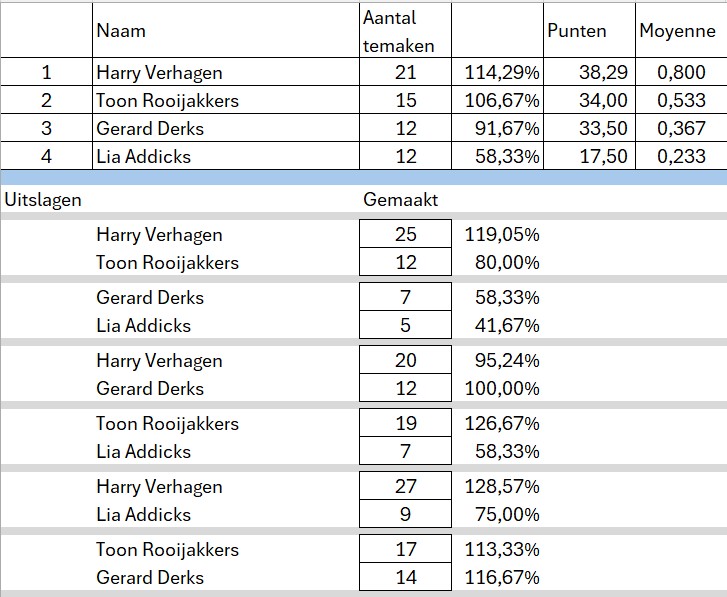Image resolution: width=727 pixels, height=597 pixels.
Task: Select the Punten cell showing 38,29
Action: (589, 72)
